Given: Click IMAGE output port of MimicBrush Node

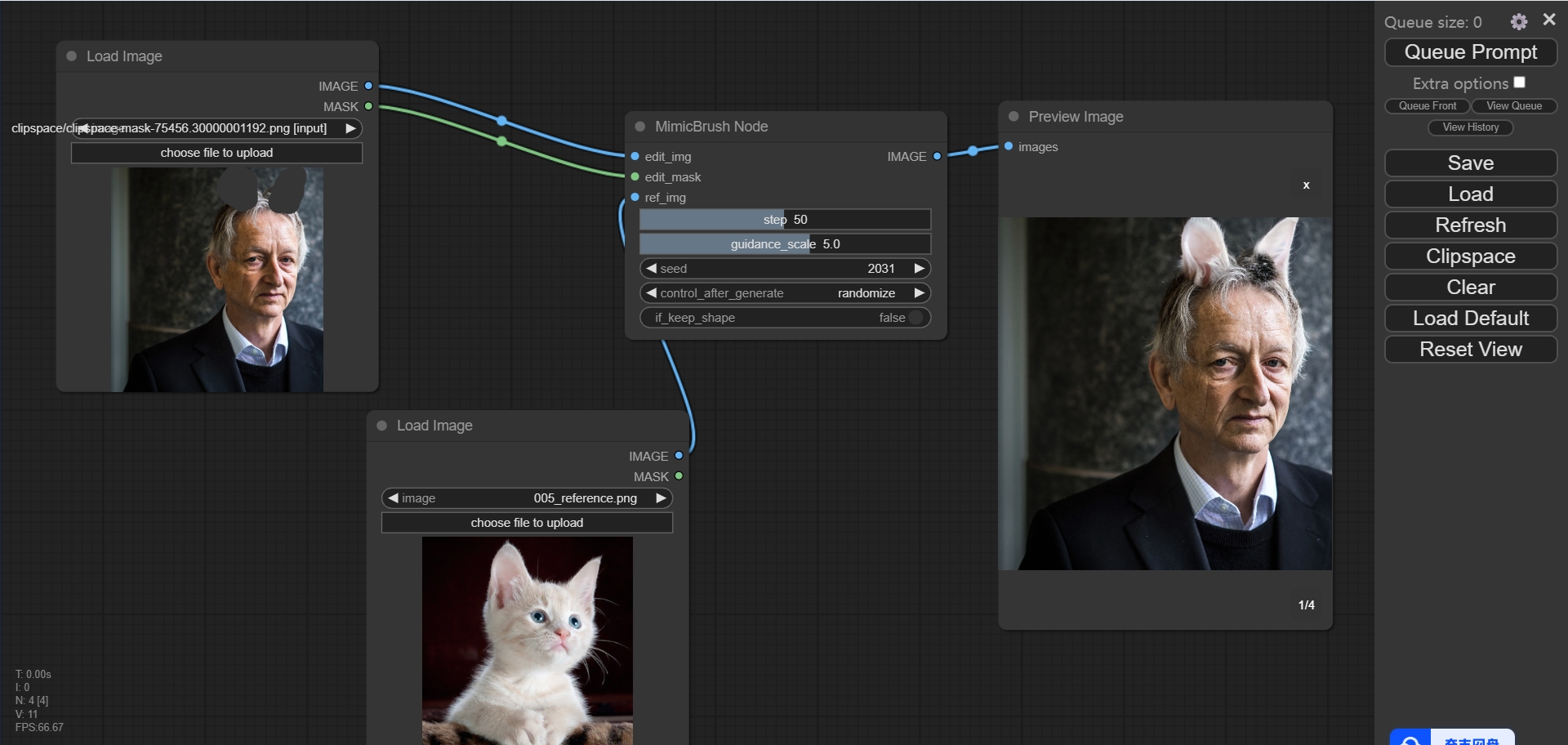Looking at the screenshot, I should pos(937,156).
